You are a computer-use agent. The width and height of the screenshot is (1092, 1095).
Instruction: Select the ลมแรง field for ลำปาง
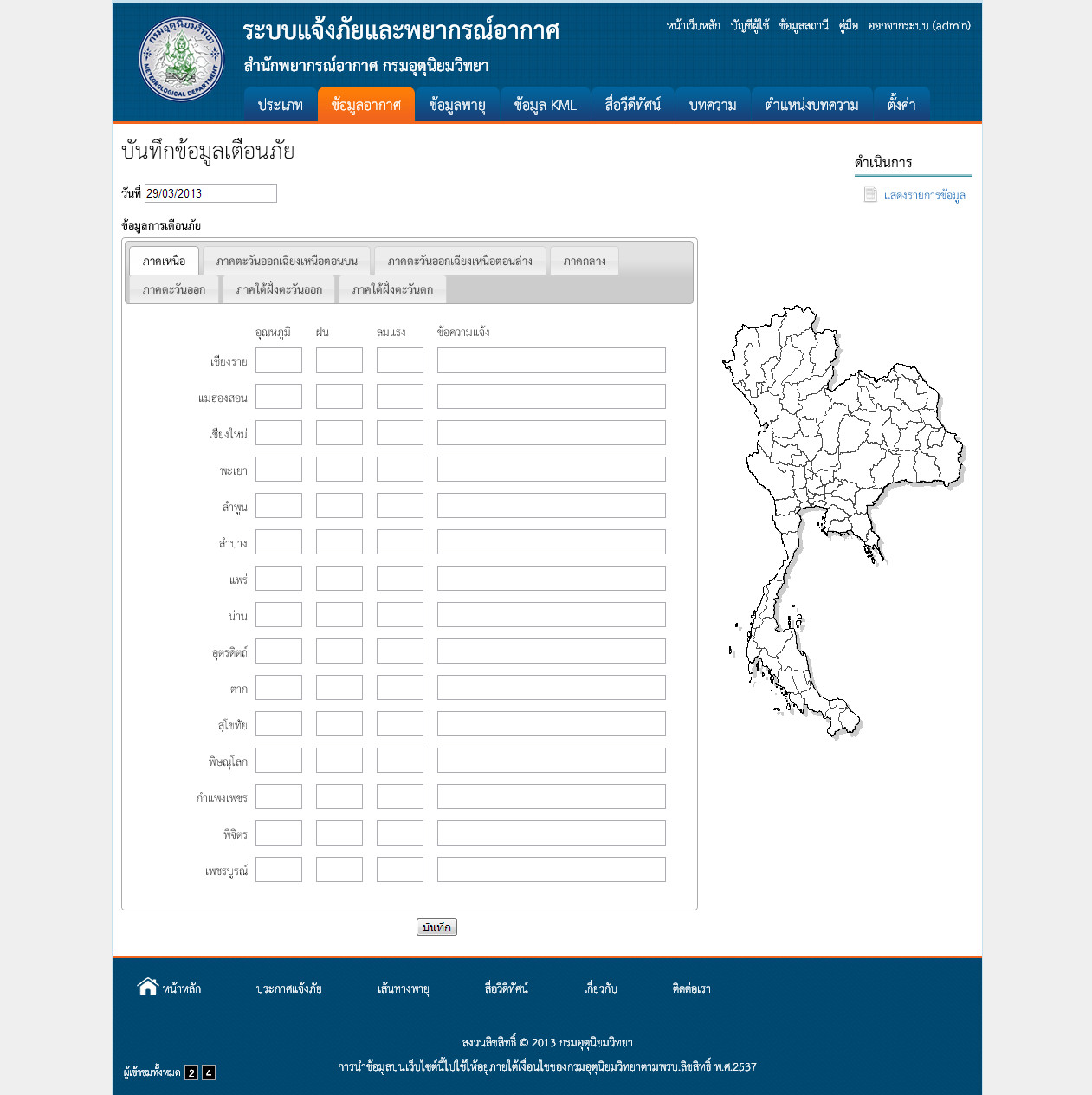click(400, 542)
